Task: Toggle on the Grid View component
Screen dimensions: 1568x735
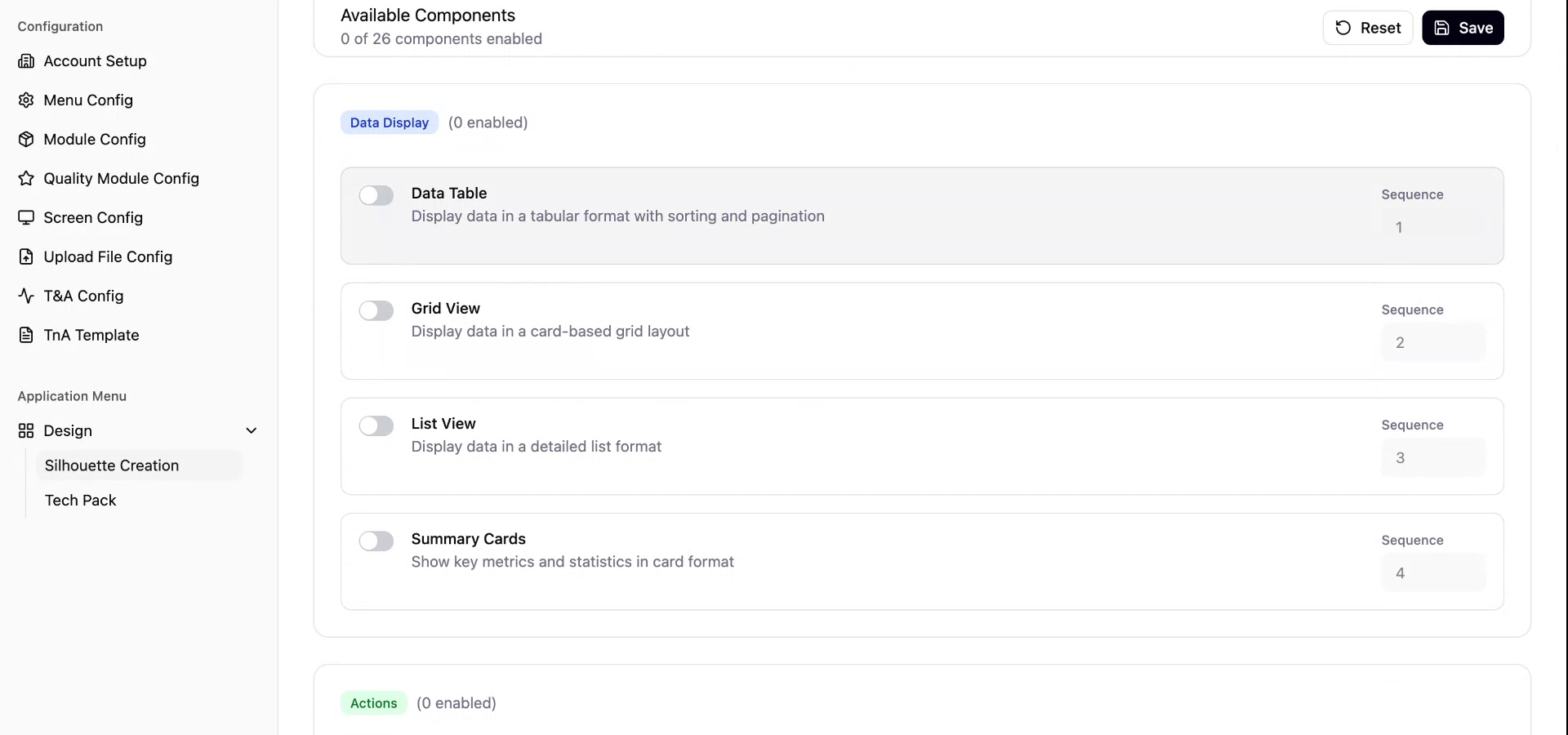Action: [x=376, y=310]
